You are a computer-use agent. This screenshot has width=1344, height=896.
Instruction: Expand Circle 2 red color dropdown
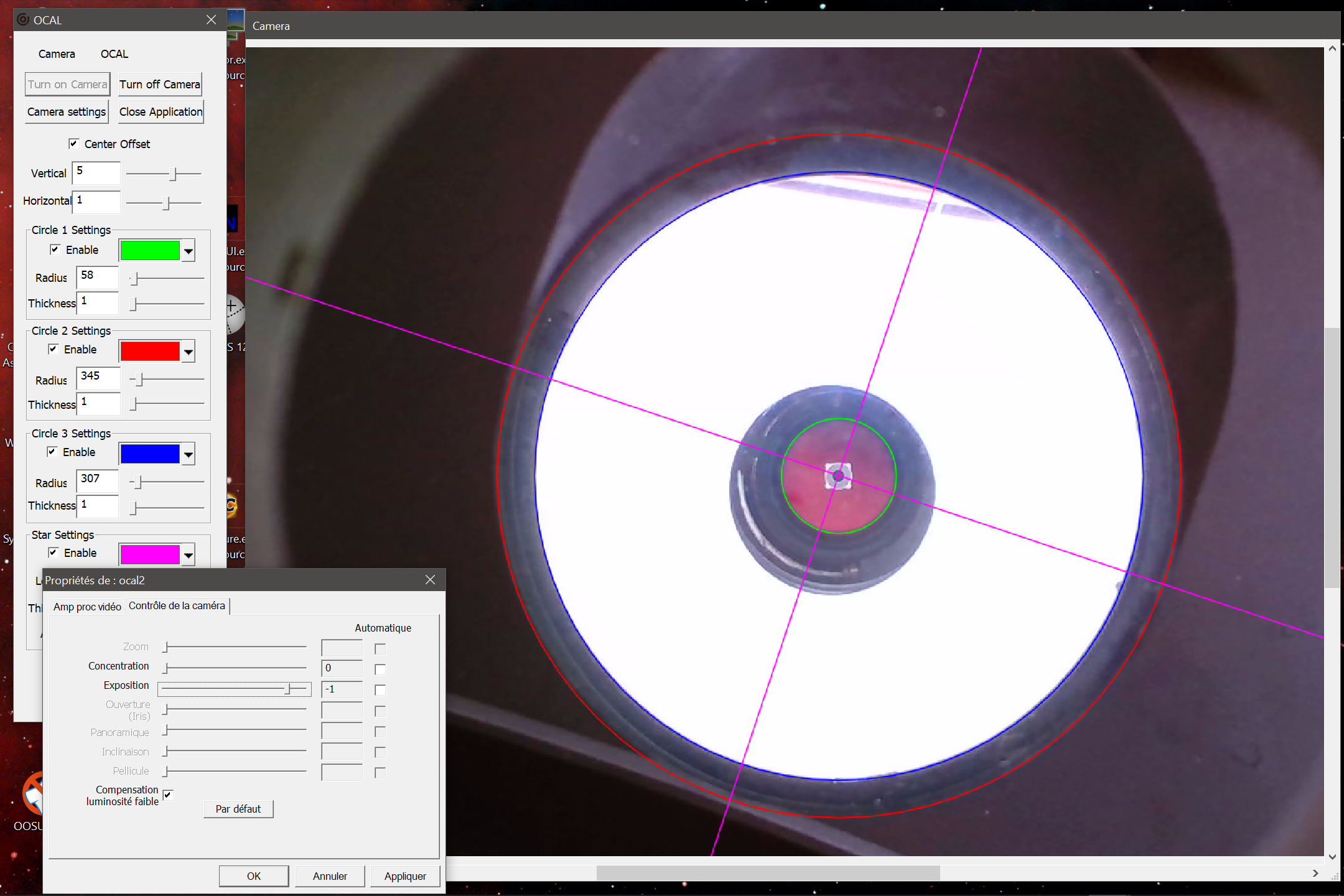188,352
